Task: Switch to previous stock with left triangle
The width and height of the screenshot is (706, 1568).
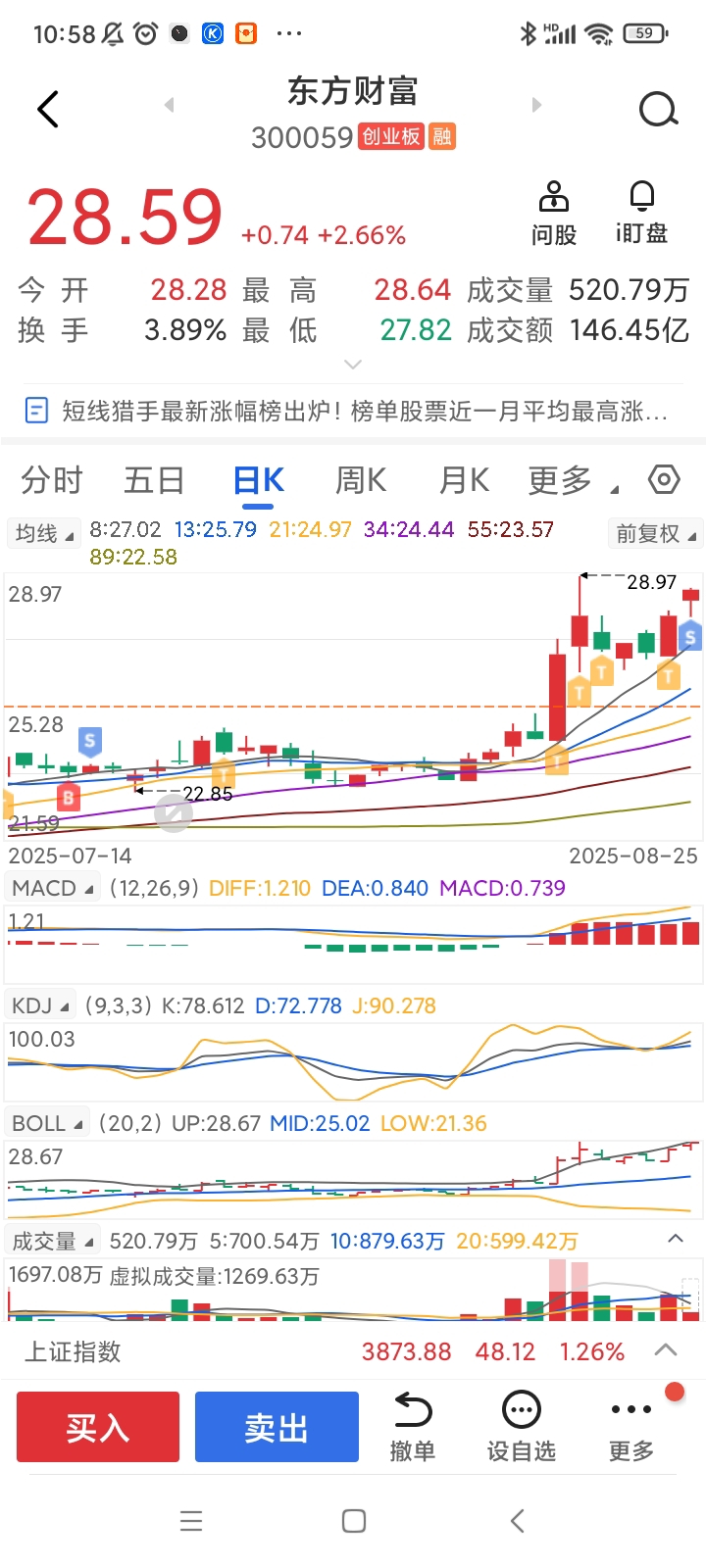Action: coord(170,105)
